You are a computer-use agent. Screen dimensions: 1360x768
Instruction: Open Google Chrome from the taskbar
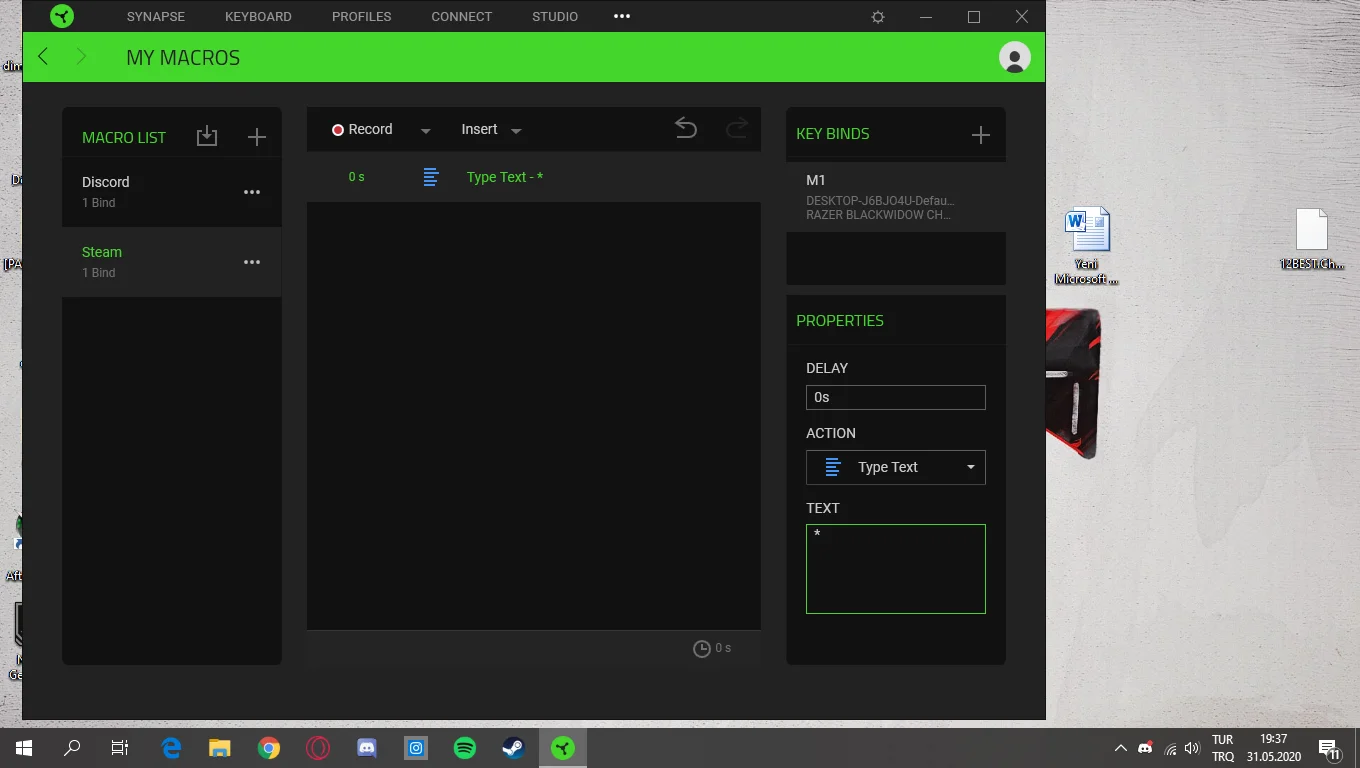click(269, 748)
